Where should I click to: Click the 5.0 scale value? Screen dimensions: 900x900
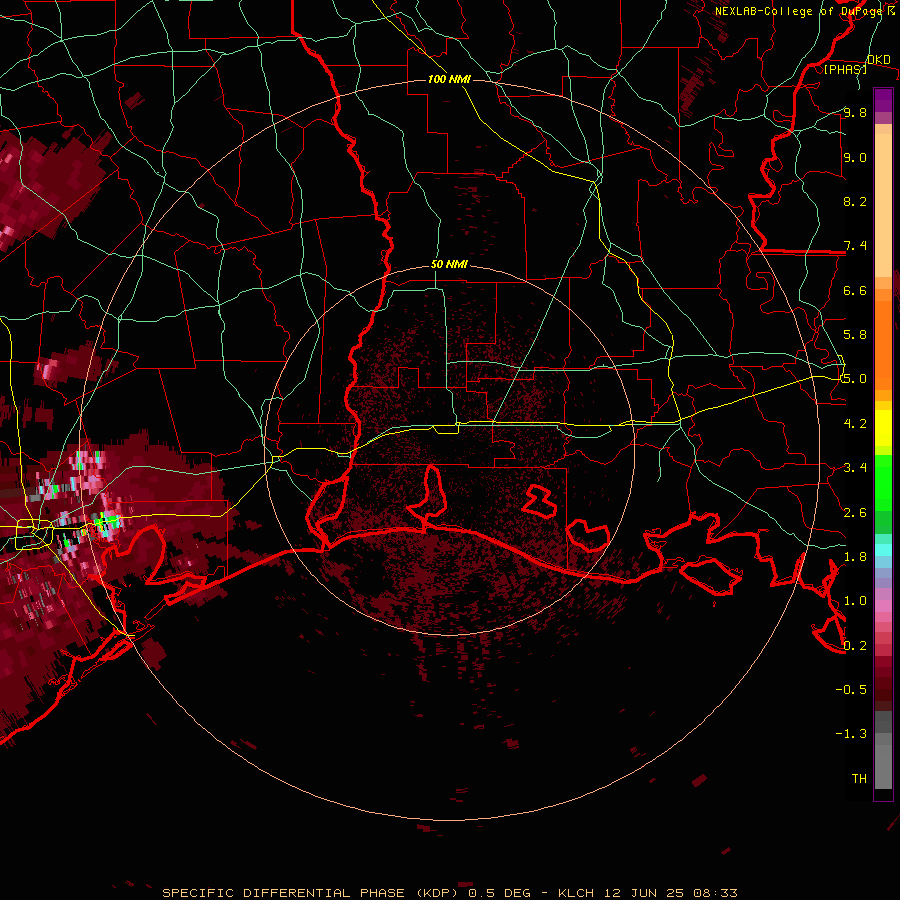point(855,379)
